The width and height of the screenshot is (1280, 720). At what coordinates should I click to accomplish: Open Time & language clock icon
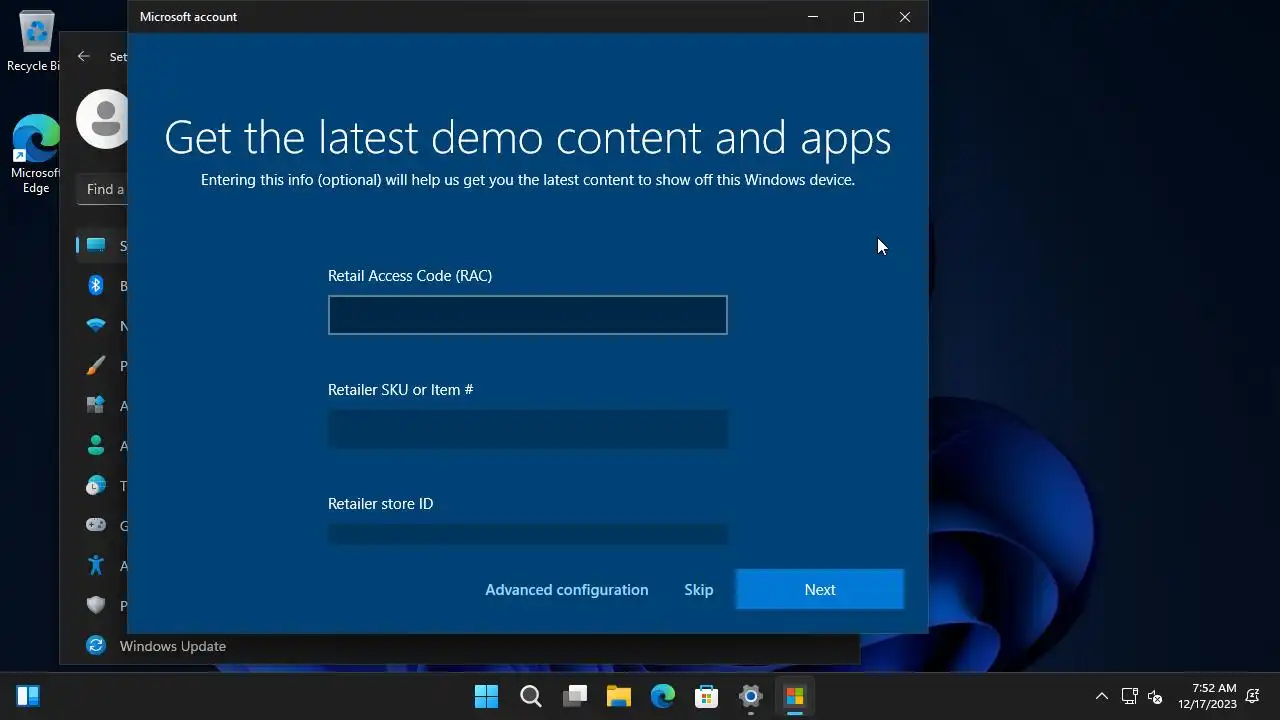click(x=96, y=485)
